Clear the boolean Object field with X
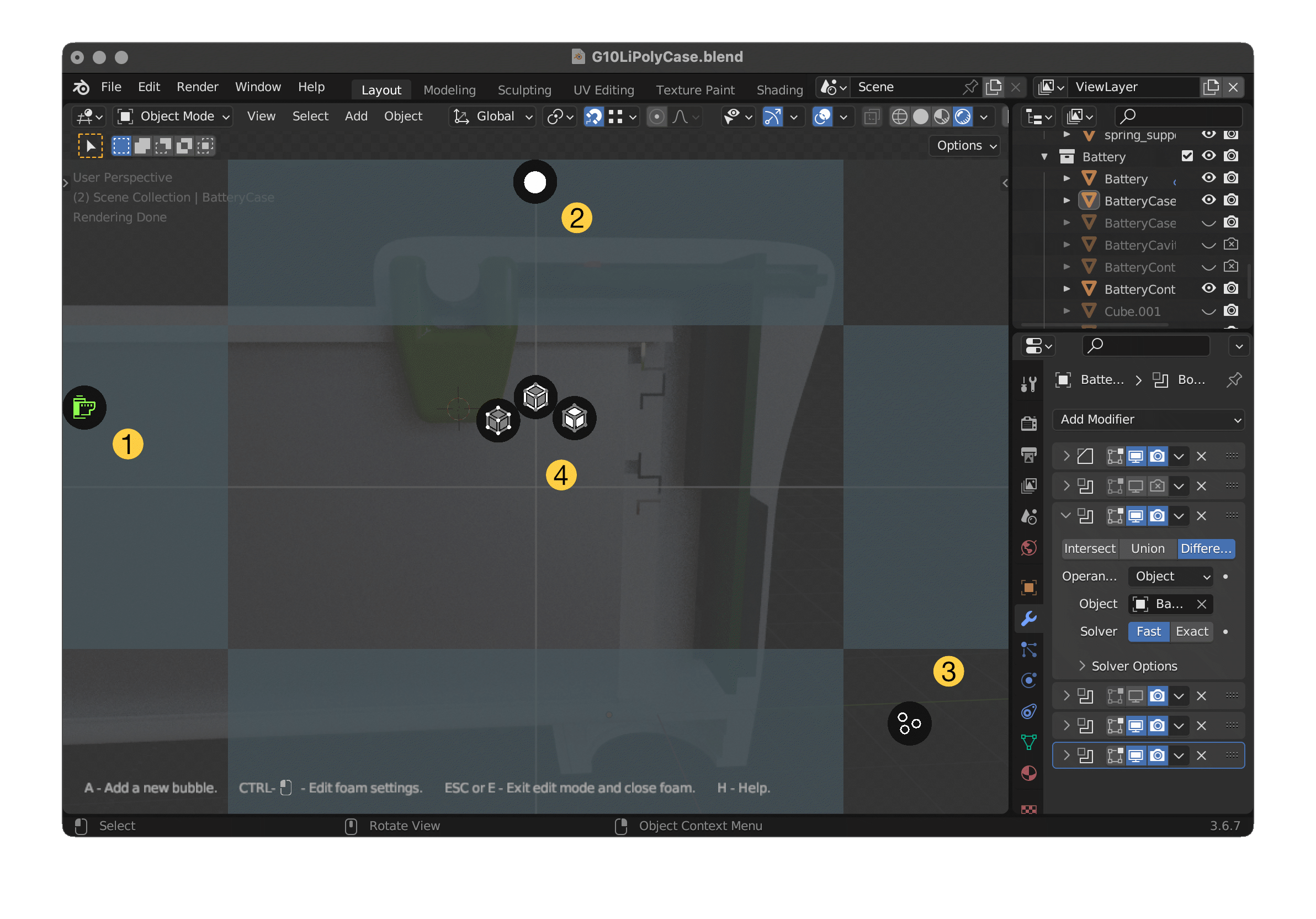Image resolution: width=1316 pixels, height=919 pixels. [1201, 604]
